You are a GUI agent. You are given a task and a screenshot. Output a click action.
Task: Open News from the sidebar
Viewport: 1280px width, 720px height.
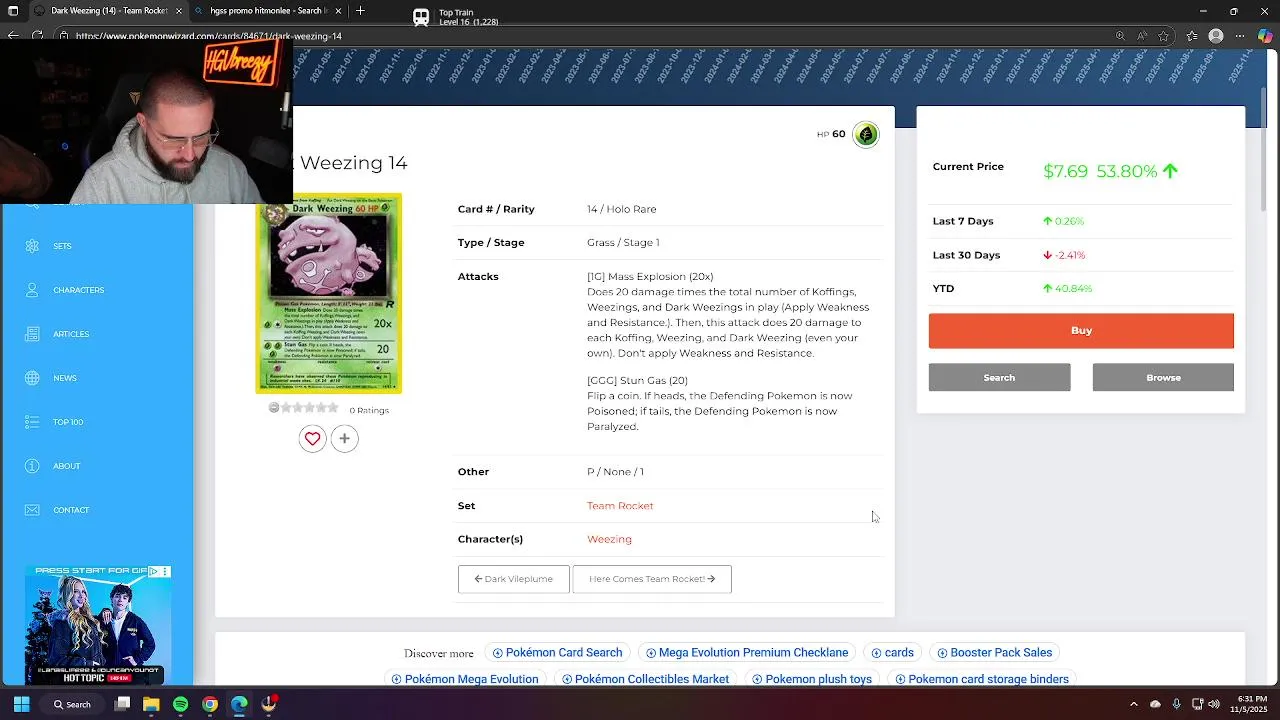[64, 378]
